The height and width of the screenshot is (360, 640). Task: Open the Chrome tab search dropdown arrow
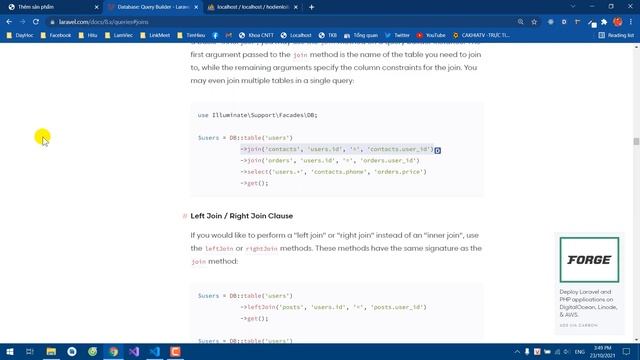click(573, 7)
